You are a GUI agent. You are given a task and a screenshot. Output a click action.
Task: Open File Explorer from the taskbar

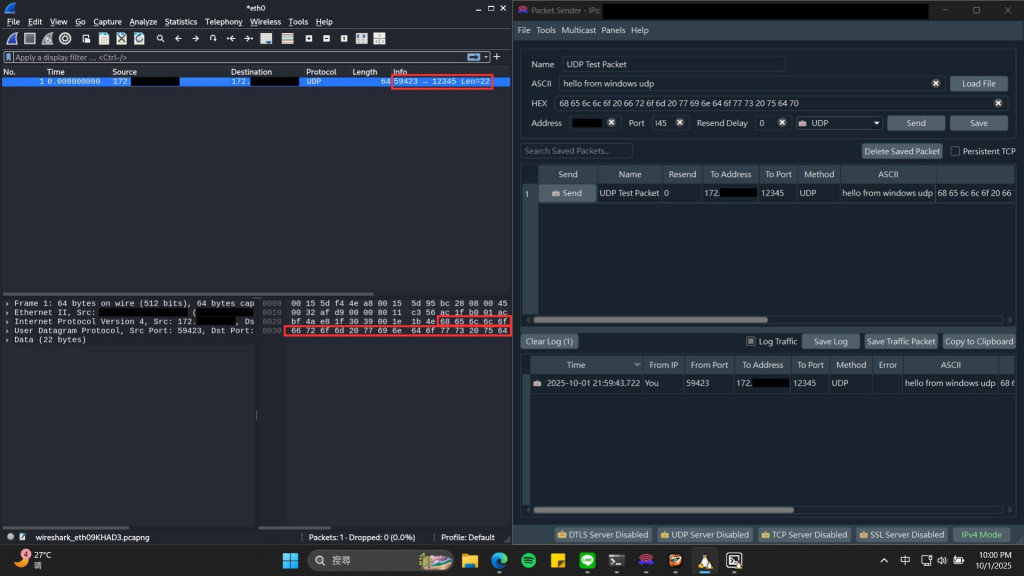coord(470,560)
